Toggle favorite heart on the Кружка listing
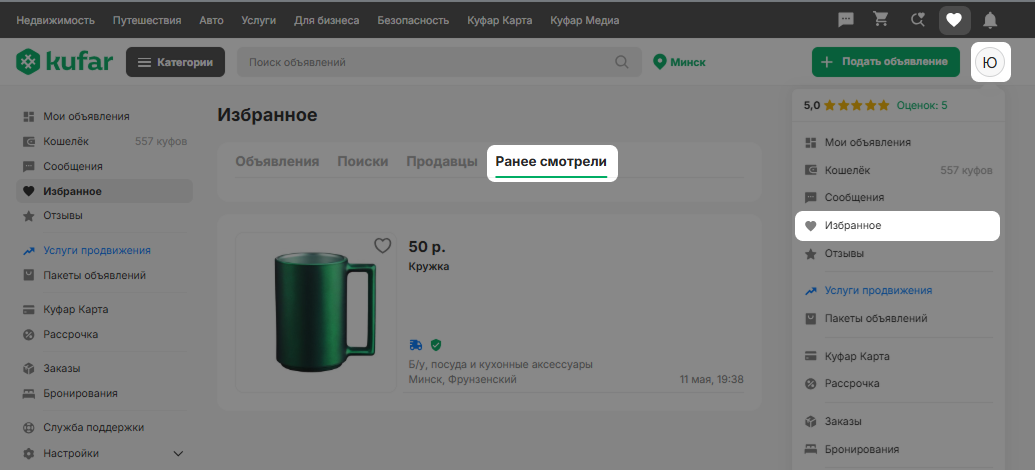1035x470 pixels. click(x=383, y=246)
